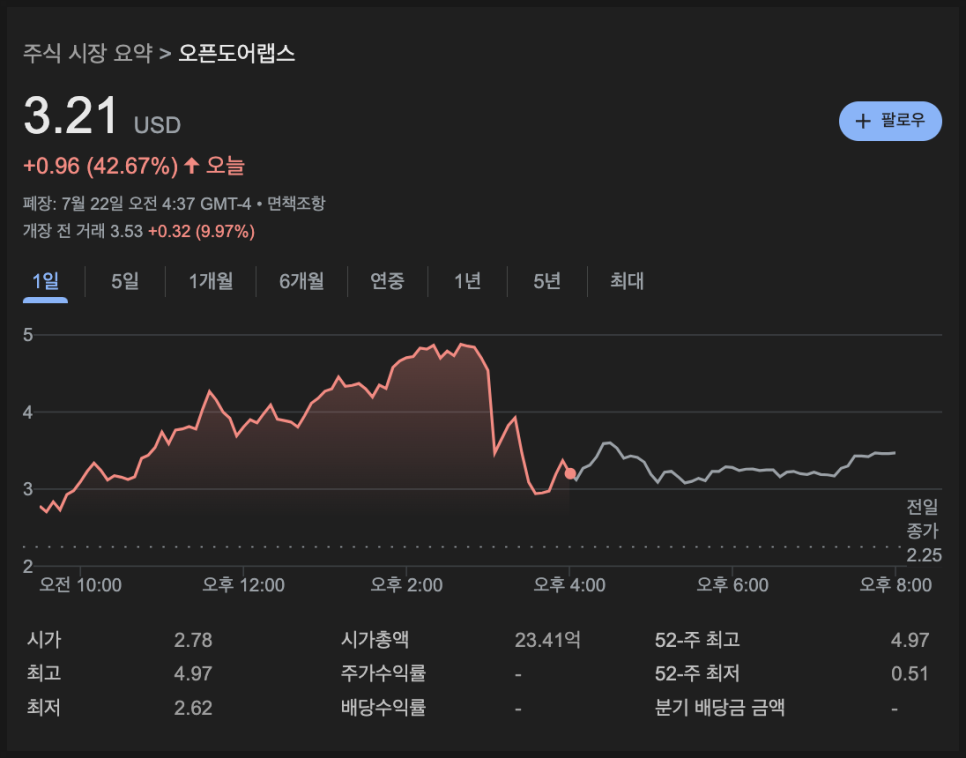Click the 개장 전 거래 3.53 text
This screenshot has width=966, height=758.
pyautogui.click(x=83, y=232)
